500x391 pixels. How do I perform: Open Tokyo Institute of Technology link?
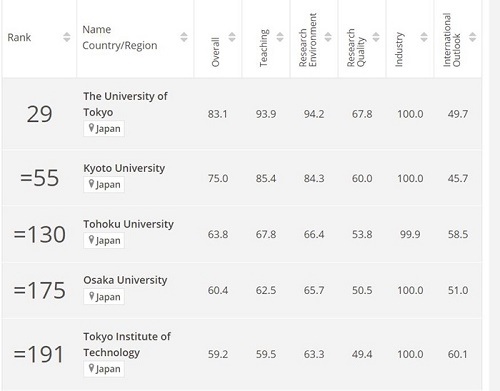tap(127, 344)
